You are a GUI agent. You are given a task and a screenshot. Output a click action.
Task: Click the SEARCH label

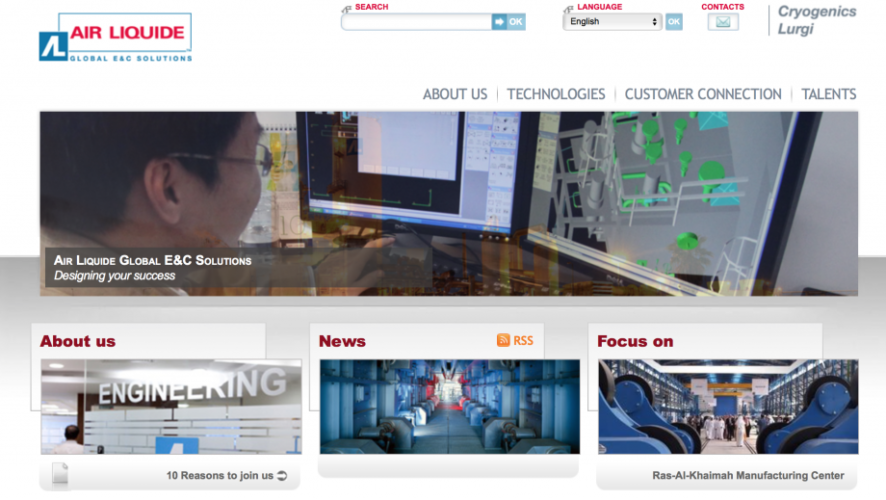point(371,7)
